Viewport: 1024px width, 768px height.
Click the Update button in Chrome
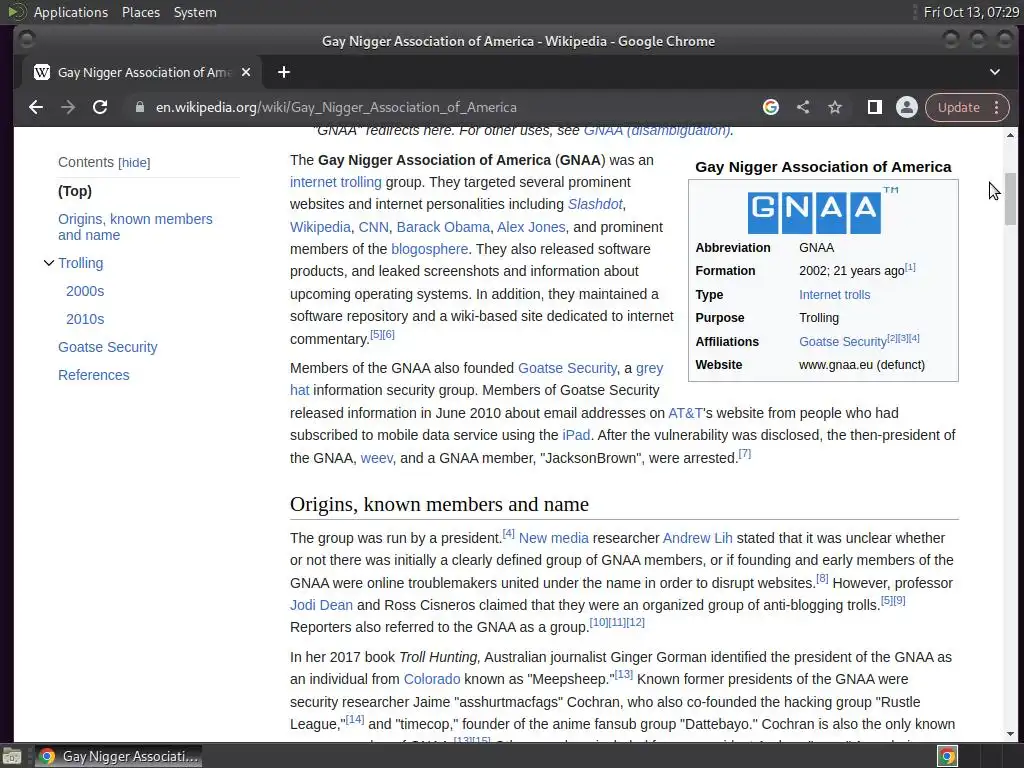(x=959, y=107)
